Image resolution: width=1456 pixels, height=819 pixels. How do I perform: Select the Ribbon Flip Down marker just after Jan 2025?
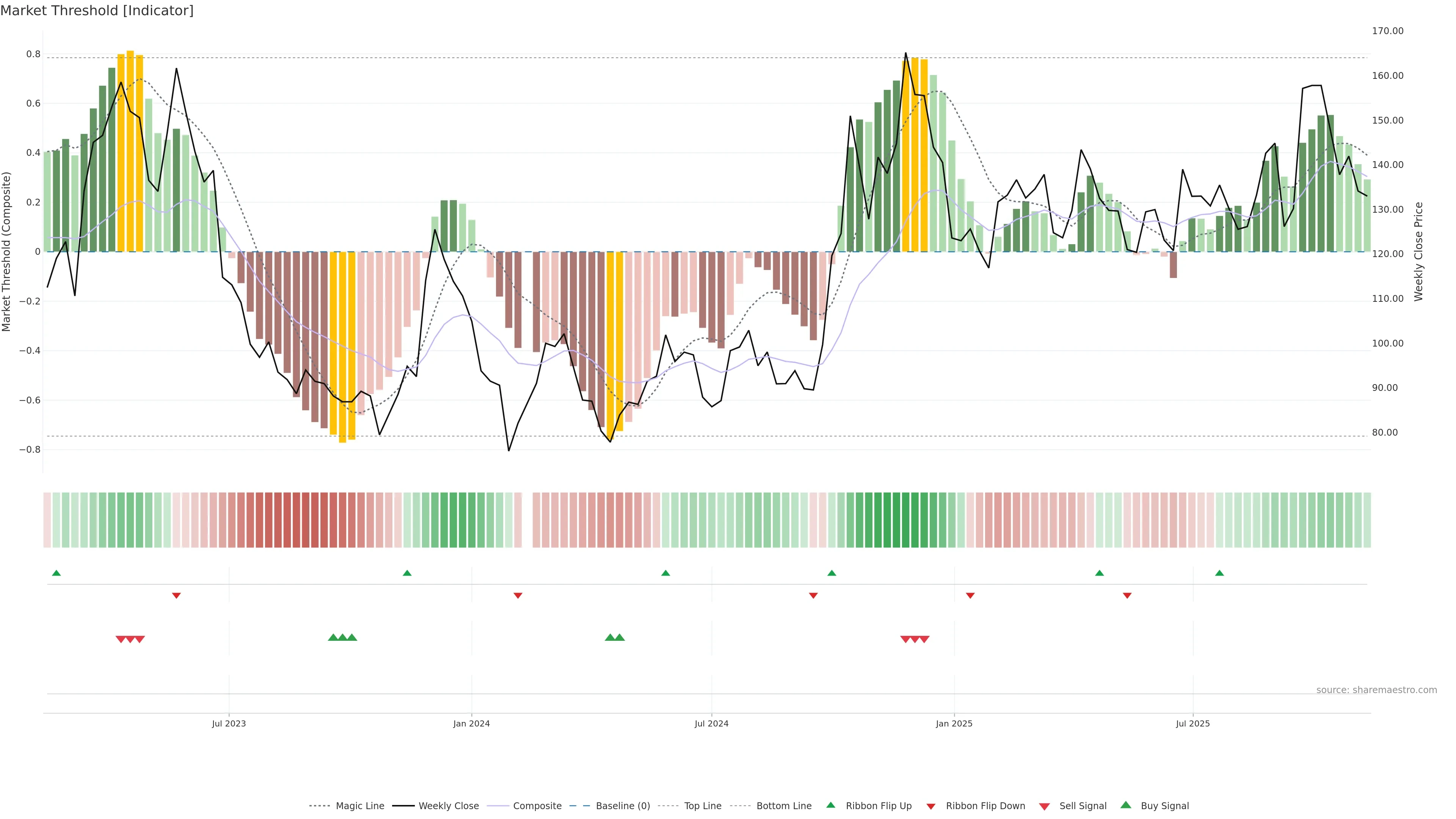pos(970,595)
